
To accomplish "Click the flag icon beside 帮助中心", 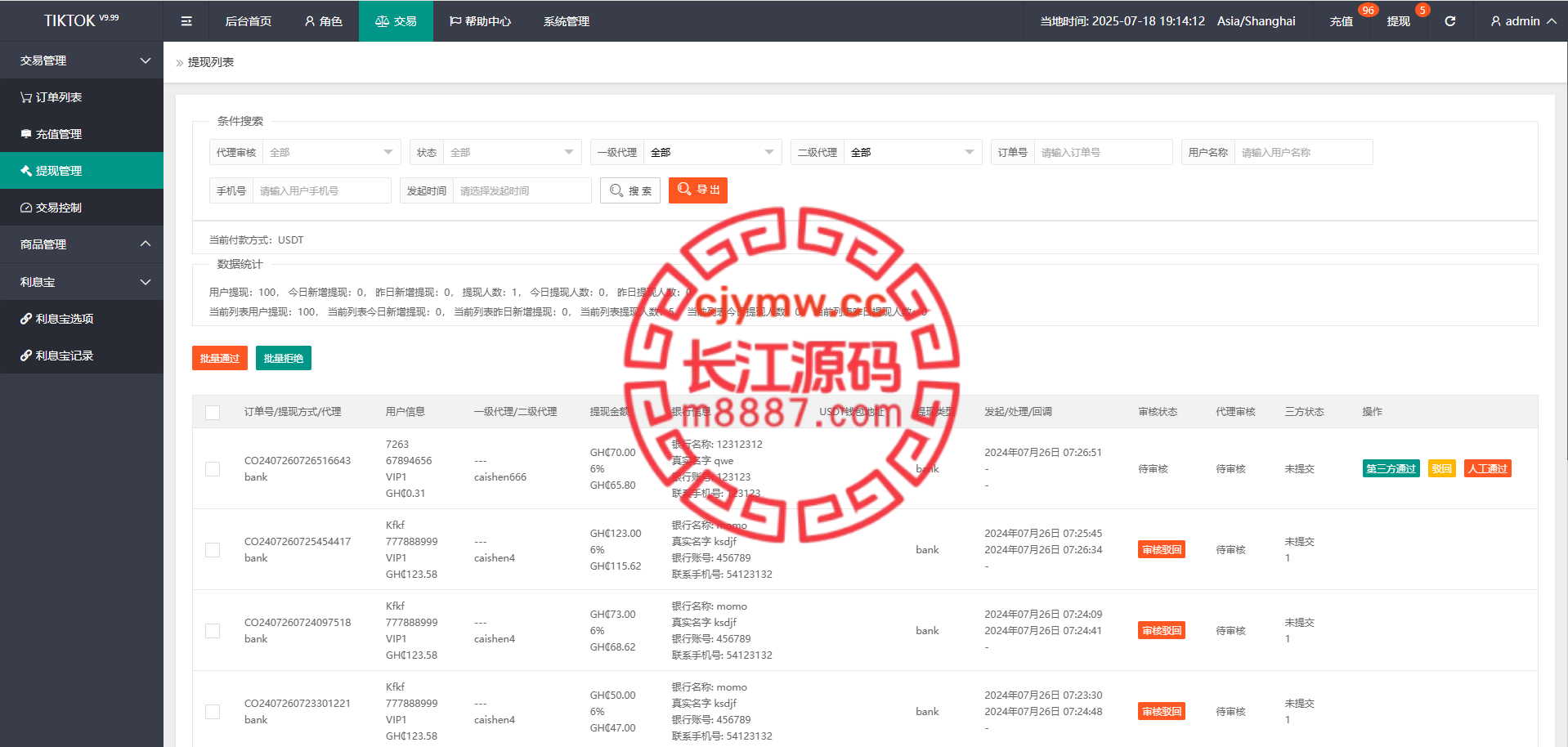I will pos(455,21).
